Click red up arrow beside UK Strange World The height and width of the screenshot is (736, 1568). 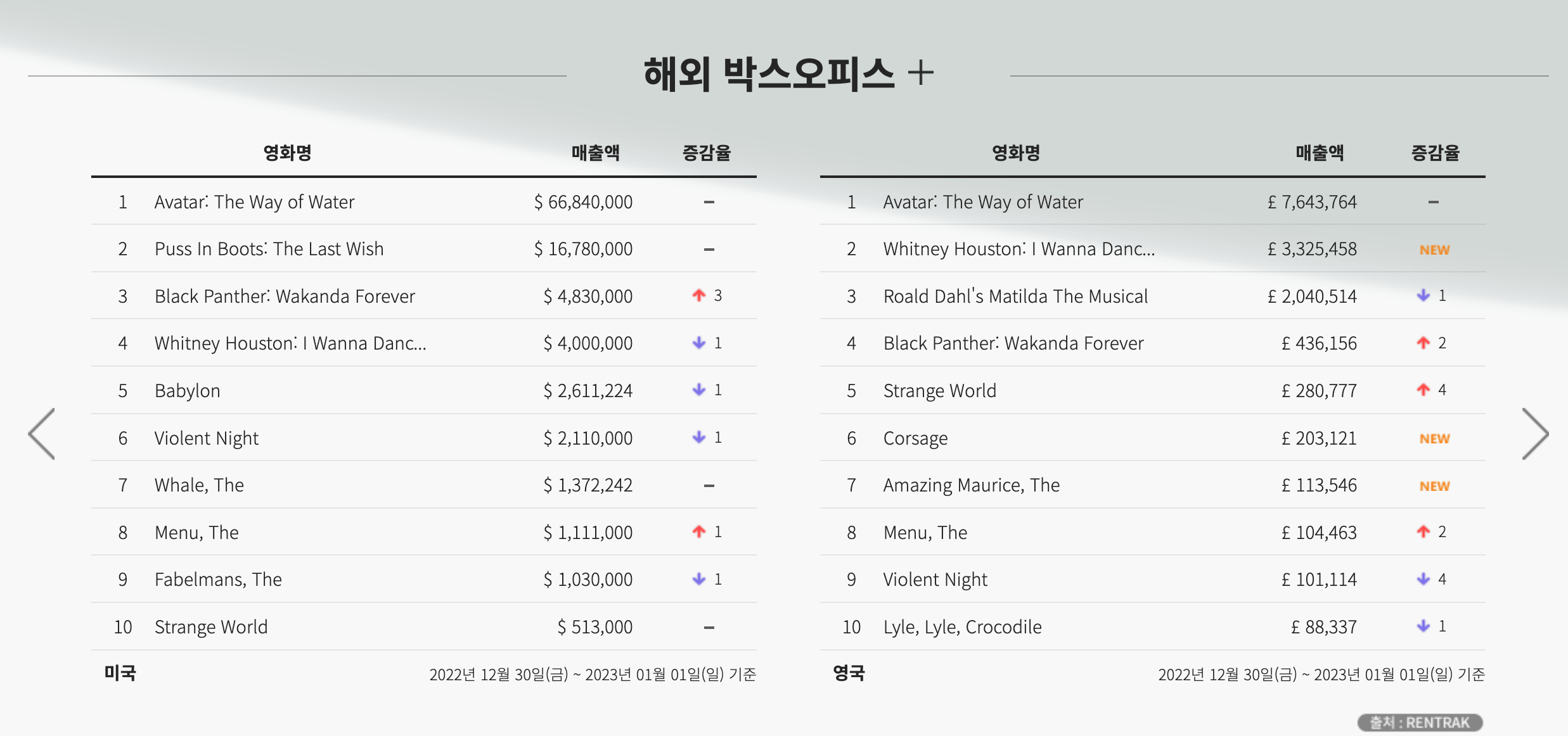point(1423,390)
